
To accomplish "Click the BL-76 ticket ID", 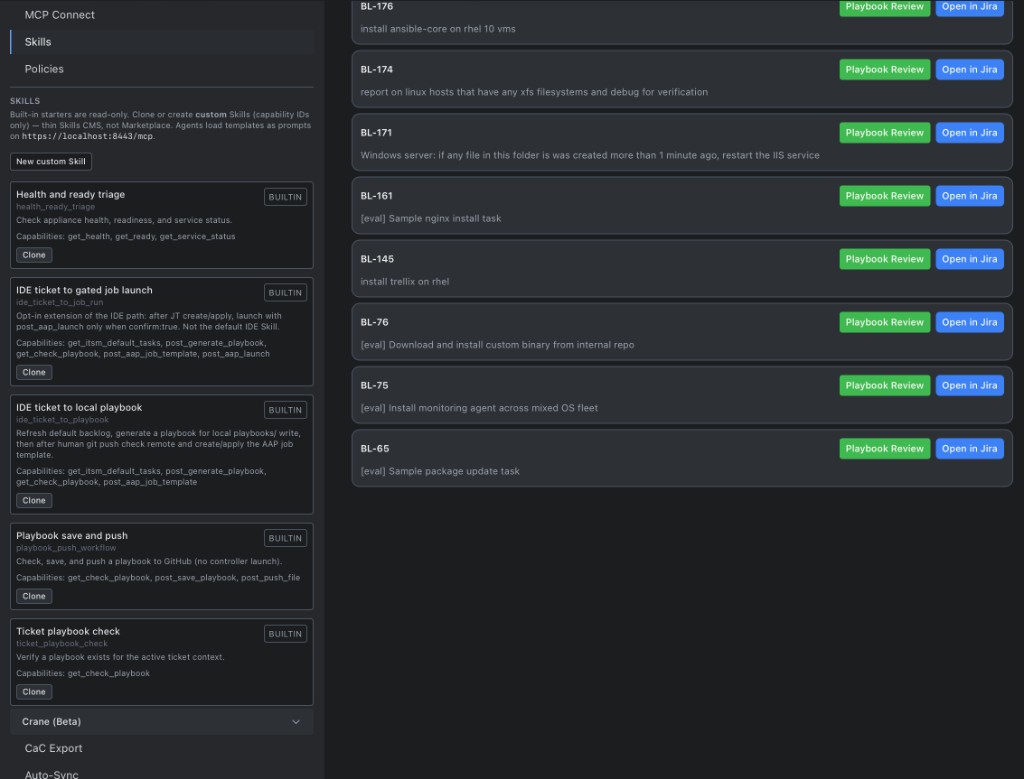I will tap(374, 322).
